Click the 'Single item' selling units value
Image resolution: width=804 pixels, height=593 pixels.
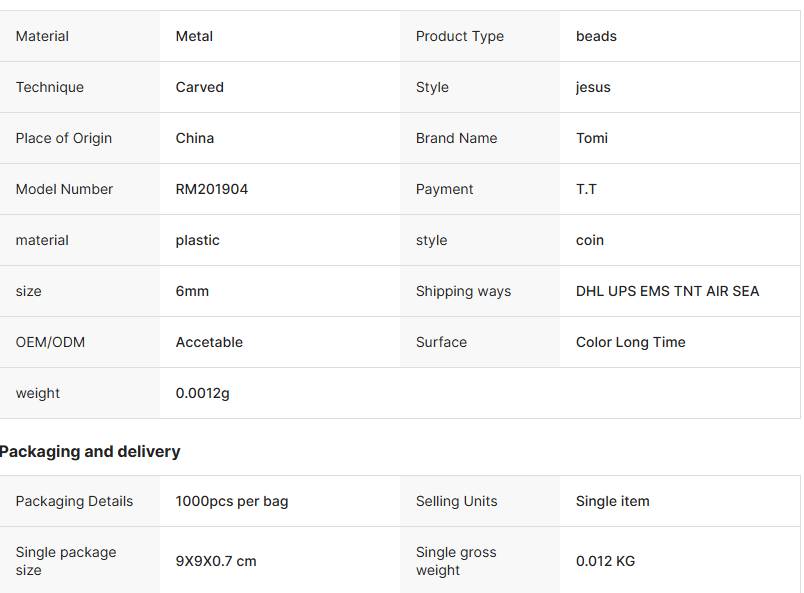coord(613,501)
